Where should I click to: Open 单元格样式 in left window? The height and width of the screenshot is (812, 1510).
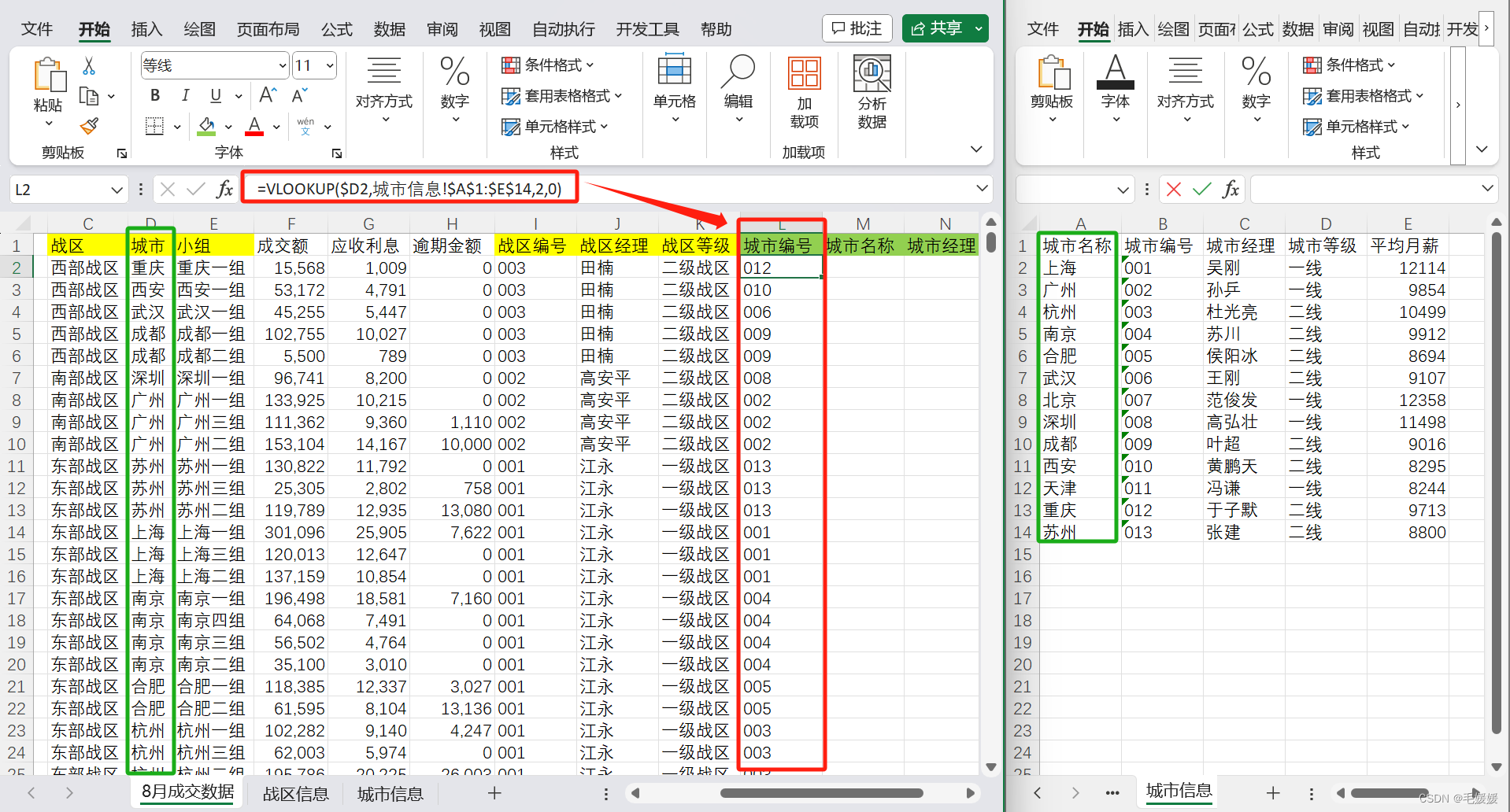[x=555, y=127]
